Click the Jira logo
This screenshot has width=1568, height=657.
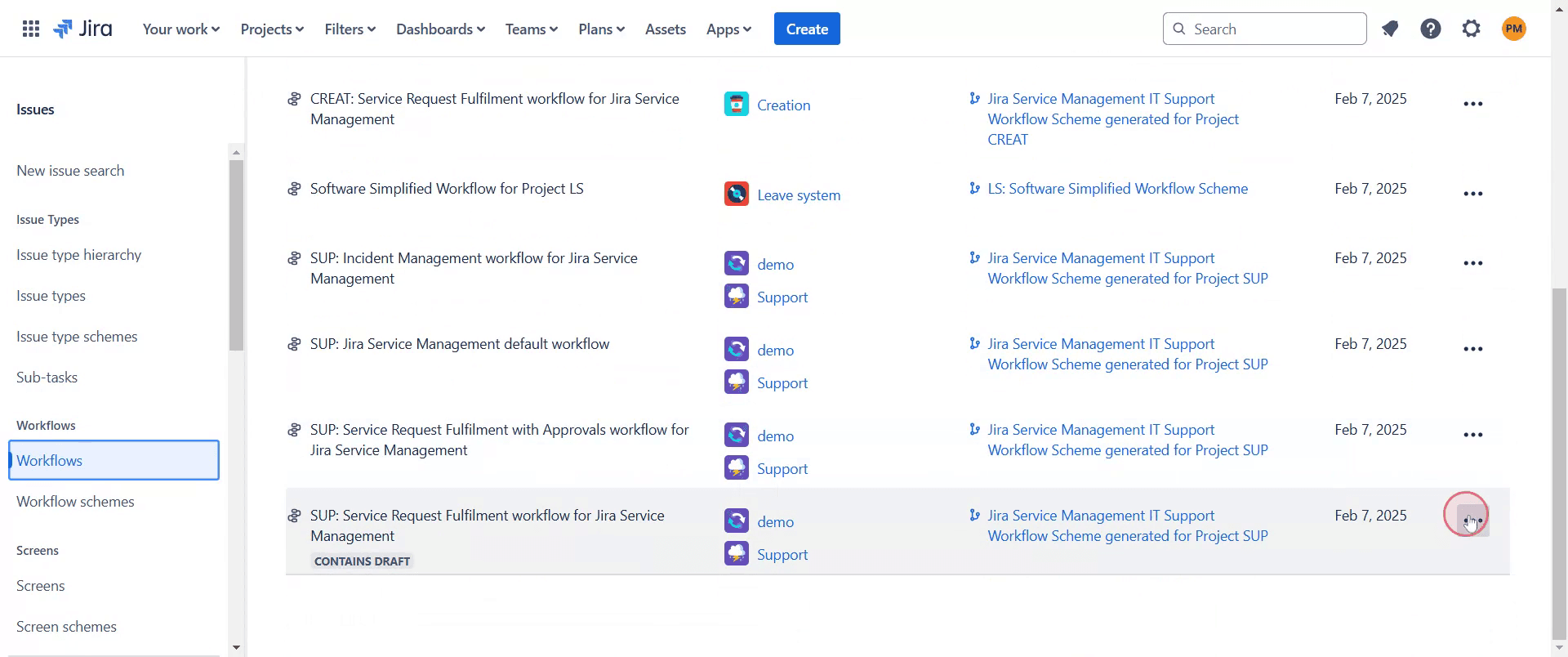coord(82,29)
